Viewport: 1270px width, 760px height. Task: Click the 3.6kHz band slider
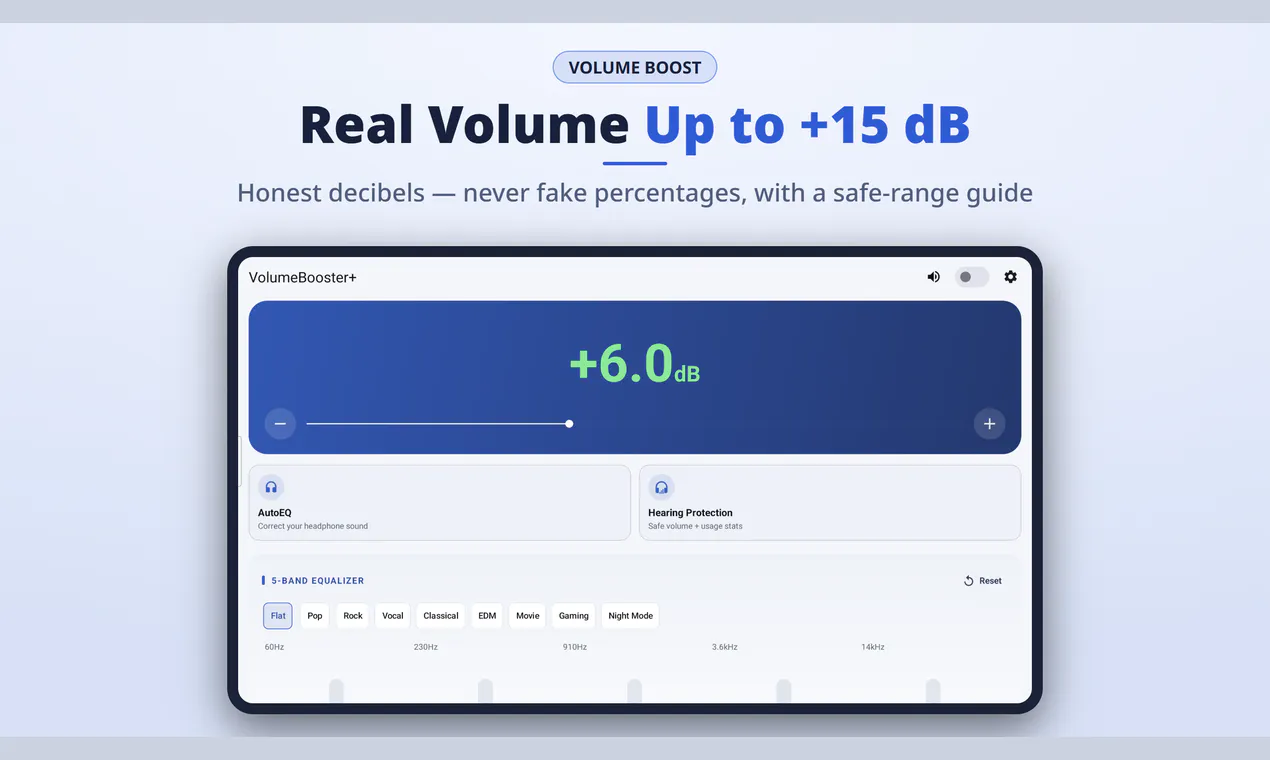(784, 691)
